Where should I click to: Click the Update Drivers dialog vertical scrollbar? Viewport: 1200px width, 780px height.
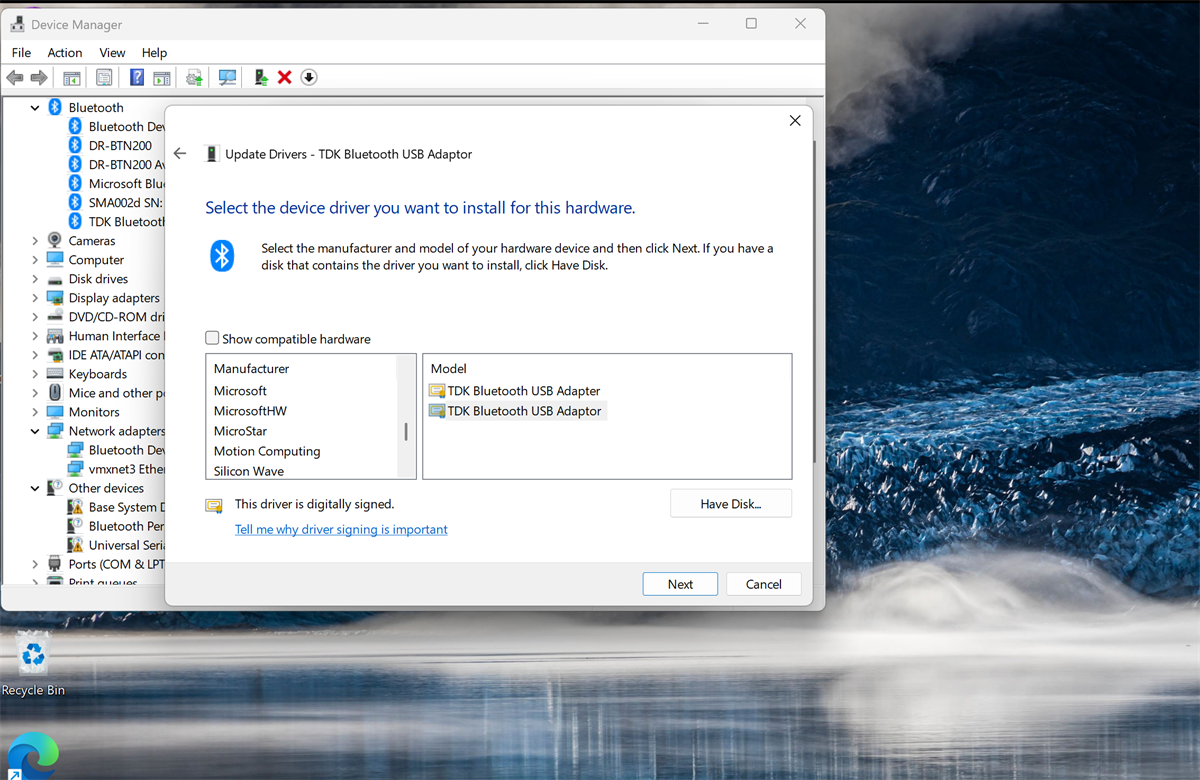pos(814,300)
